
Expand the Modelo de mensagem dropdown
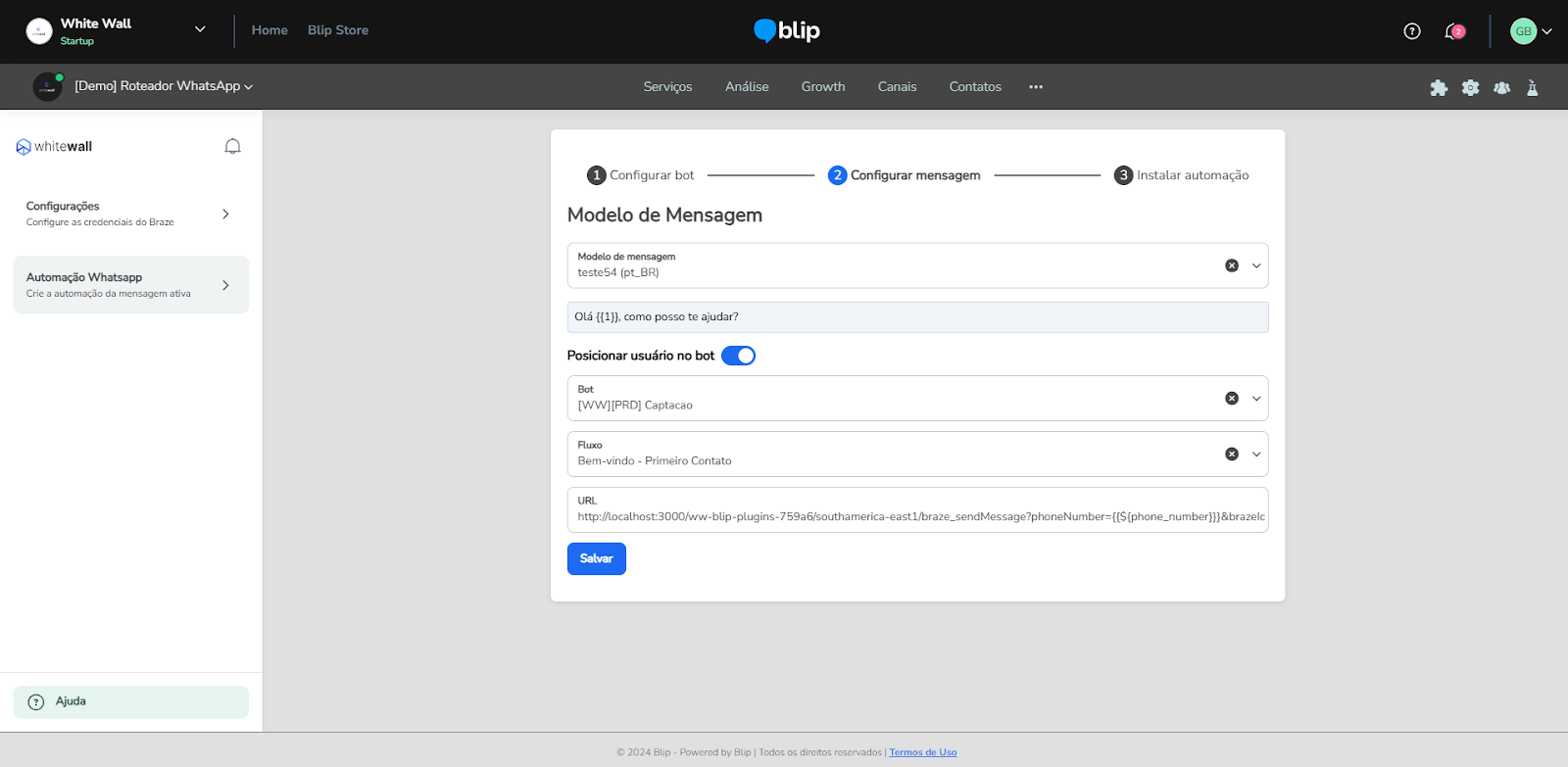1256,265
